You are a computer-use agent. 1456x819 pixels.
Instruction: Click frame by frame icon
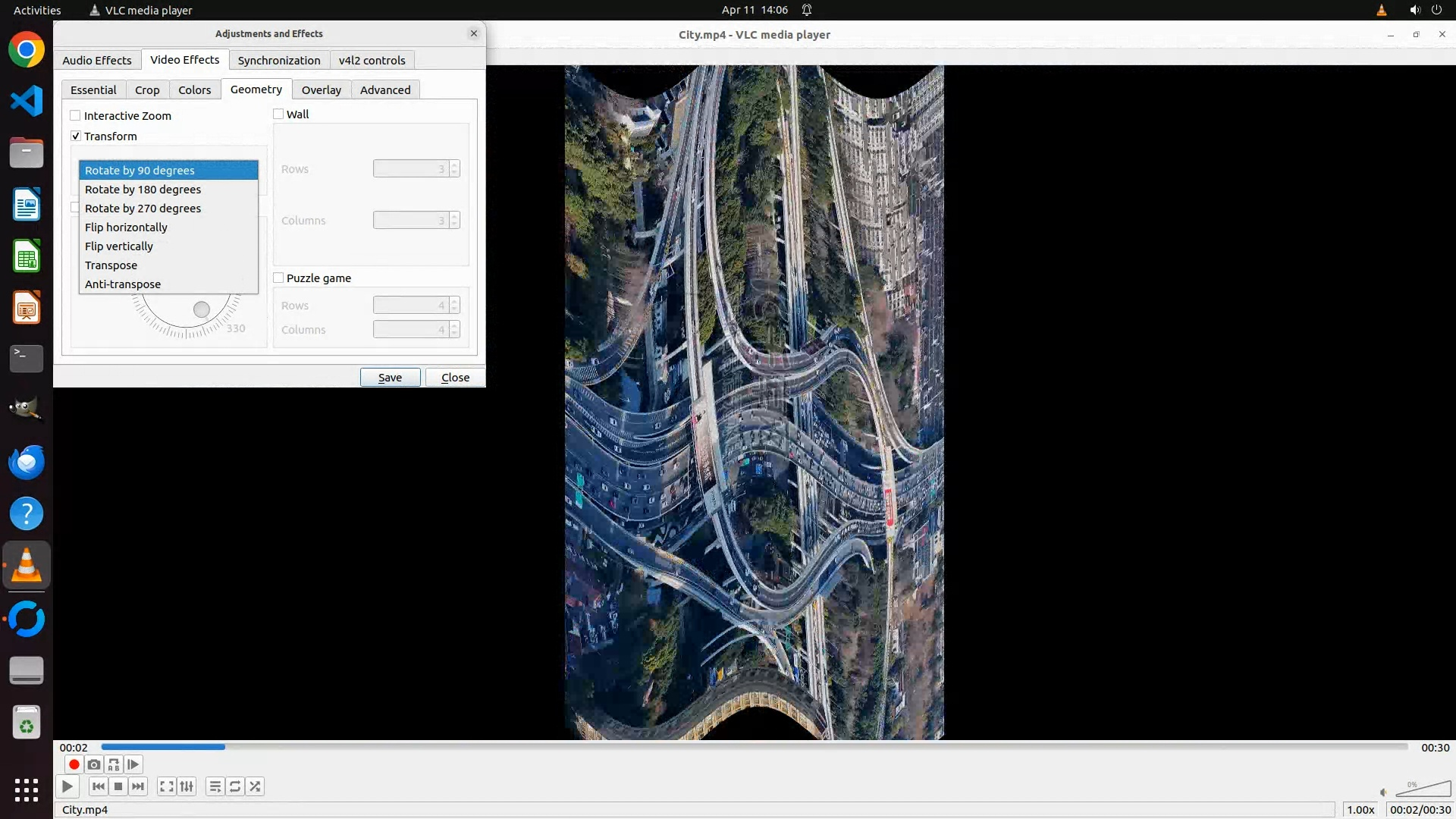pos(133,764)
